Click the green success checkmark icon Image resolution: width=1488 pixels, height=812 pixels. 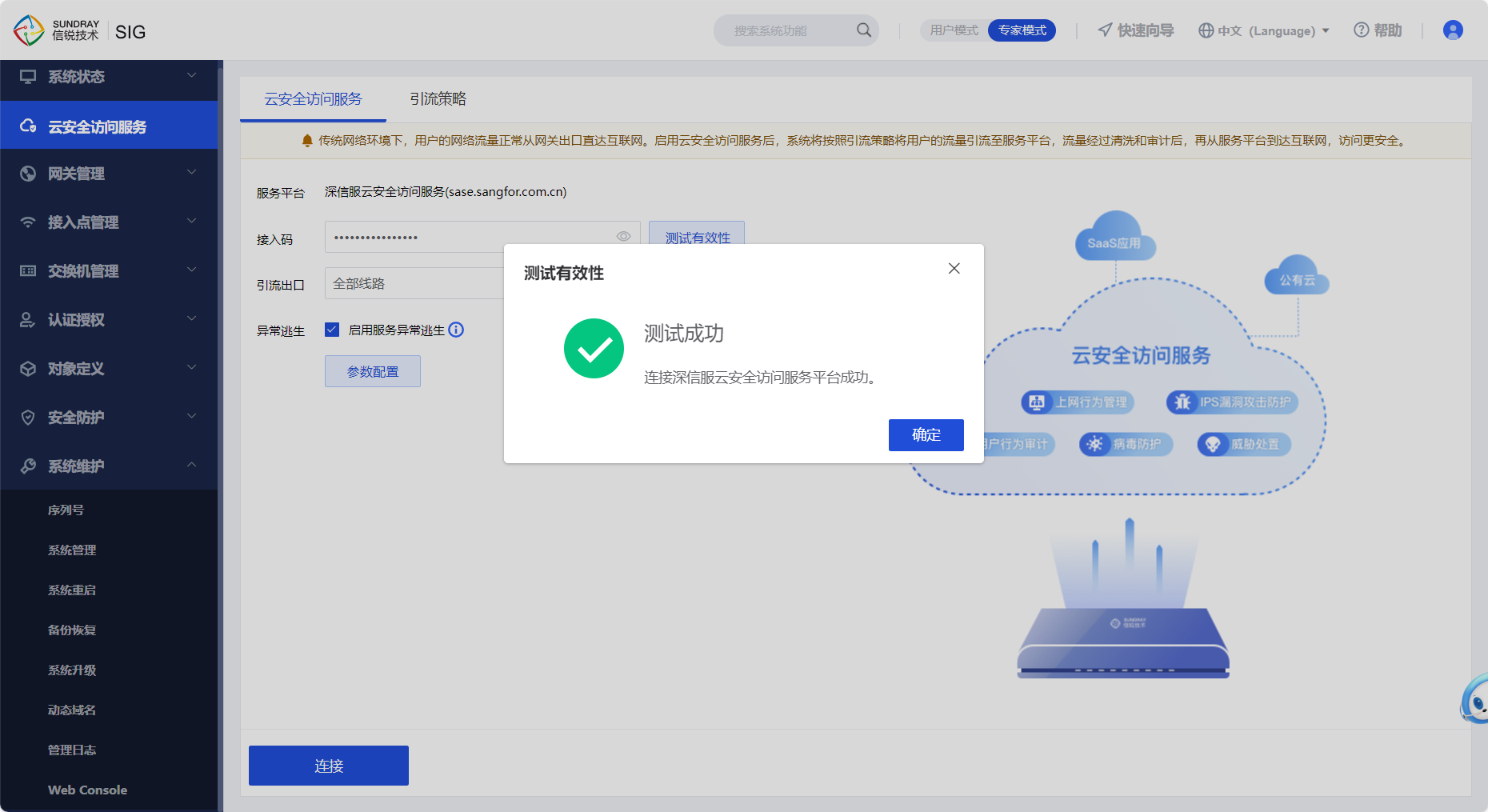[594, 348]
